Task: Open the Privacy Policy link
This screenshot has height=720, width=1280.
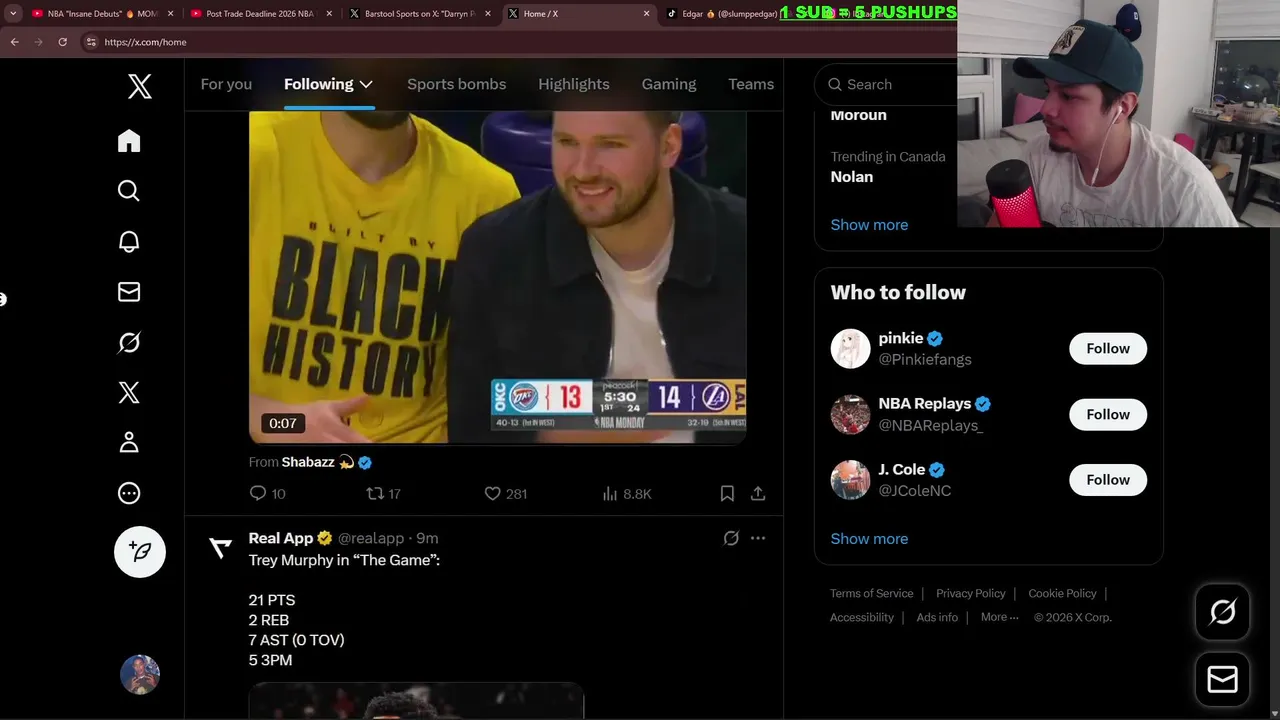Action: tap(970, 593)
